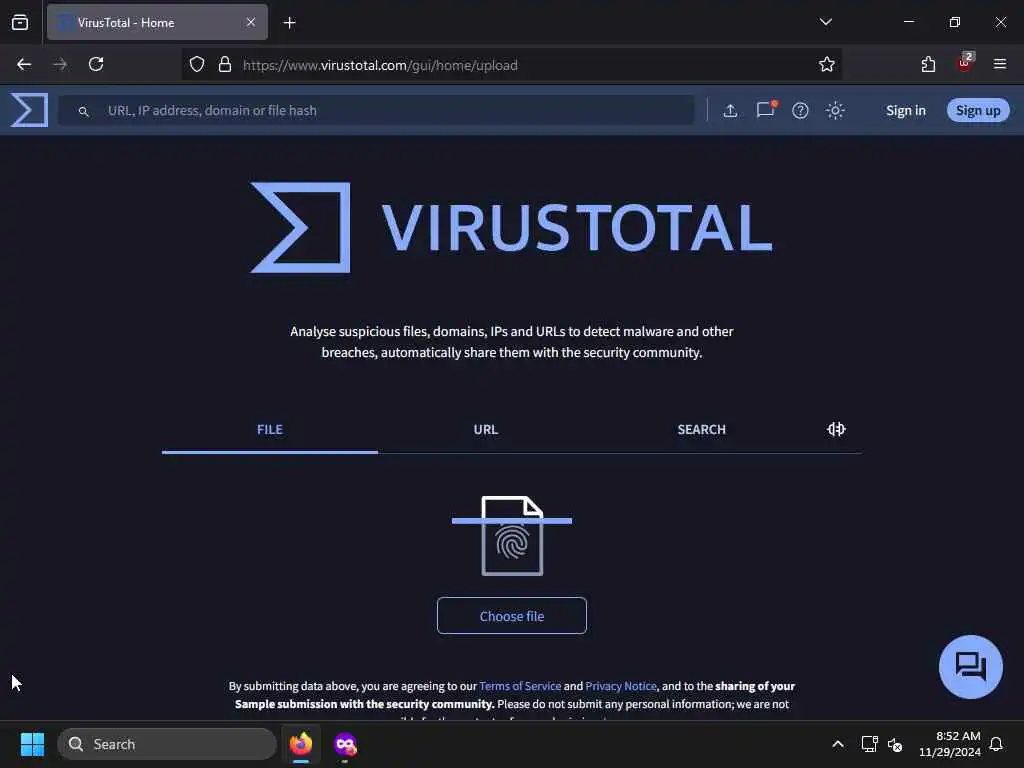Image resolution: width=1024 pixels, height=768 pixels.
Task: Open the browser hamburger menu
Action: tap(1000, 64)
